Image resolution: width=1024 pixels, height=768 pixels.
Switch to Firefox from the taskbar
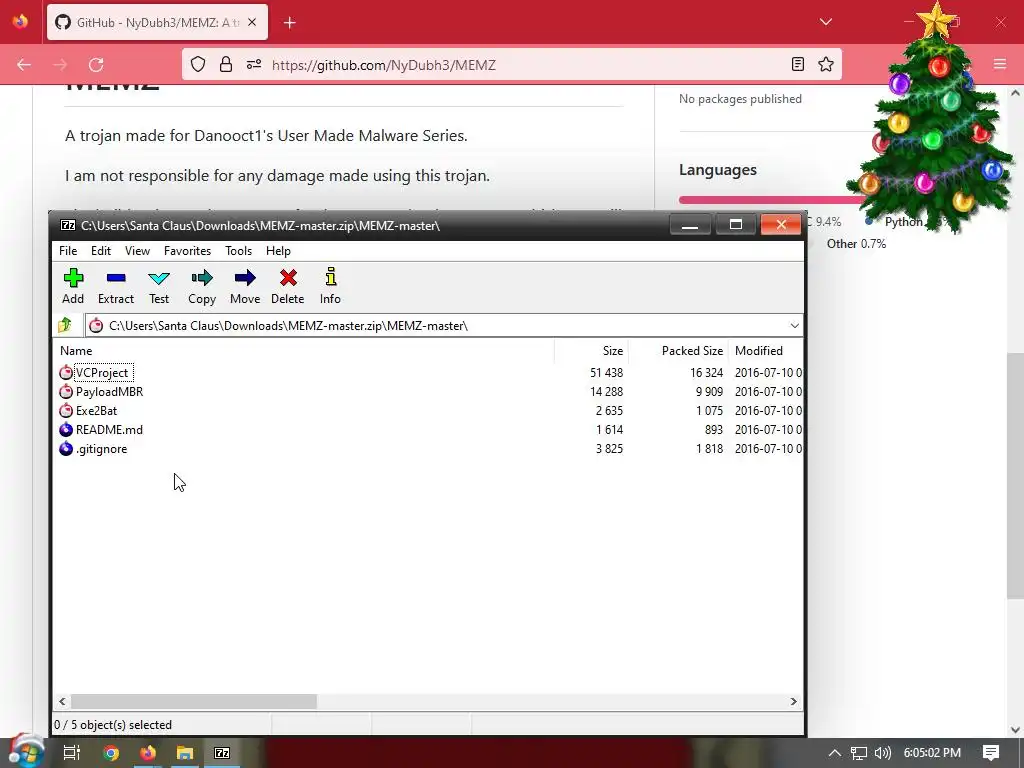coord(148,753)
